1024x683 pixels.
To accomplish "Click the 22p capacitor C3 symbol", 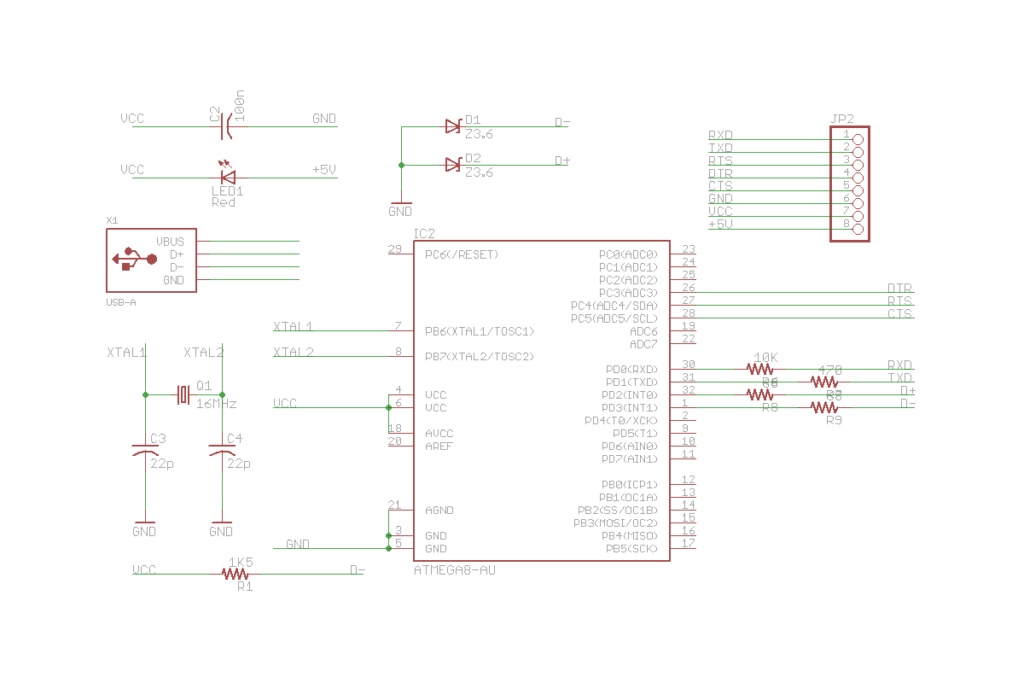I will (x=143, y=450).
